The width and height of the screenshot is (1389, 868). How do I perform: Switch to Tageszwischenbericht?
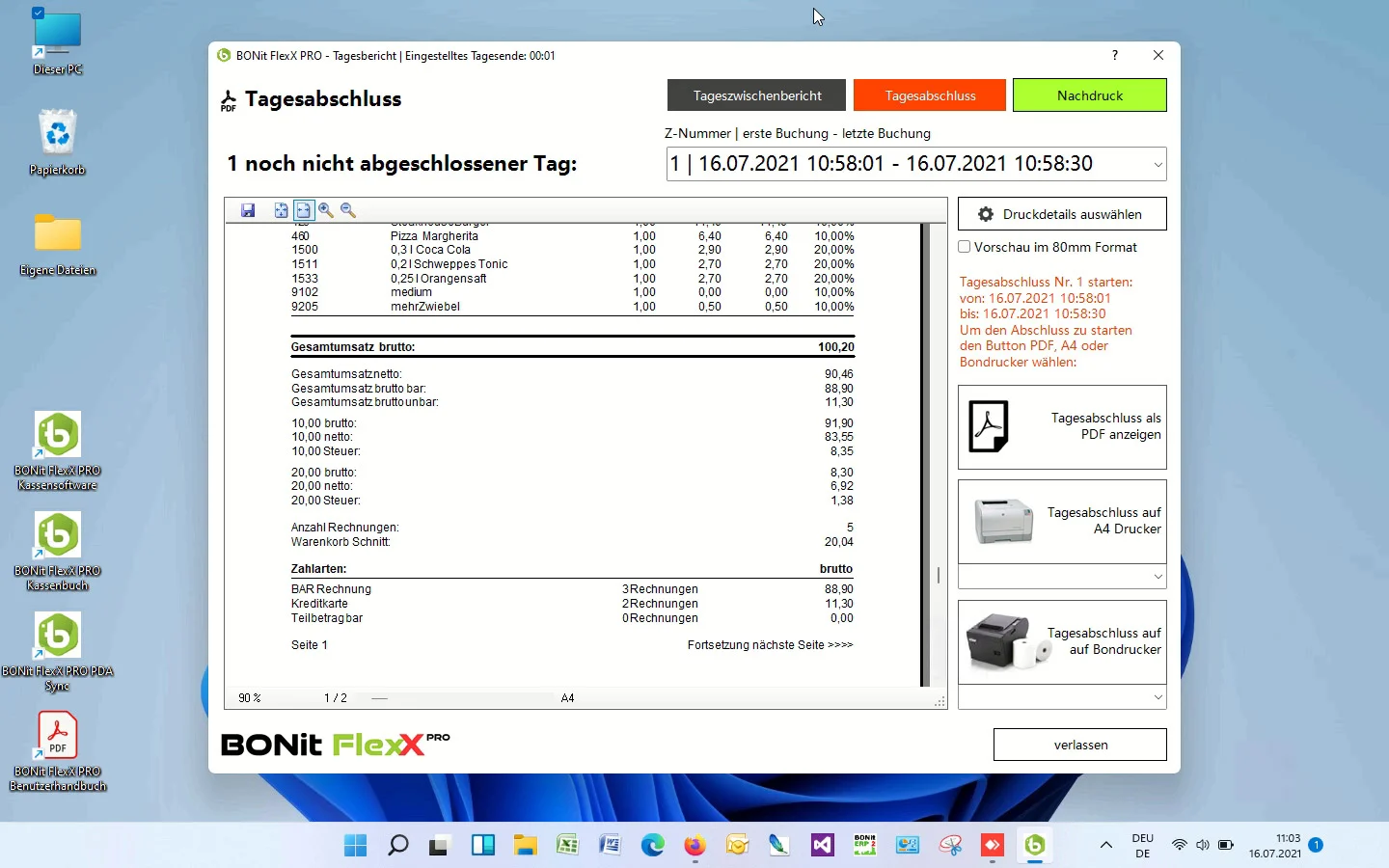coord(756,95)
